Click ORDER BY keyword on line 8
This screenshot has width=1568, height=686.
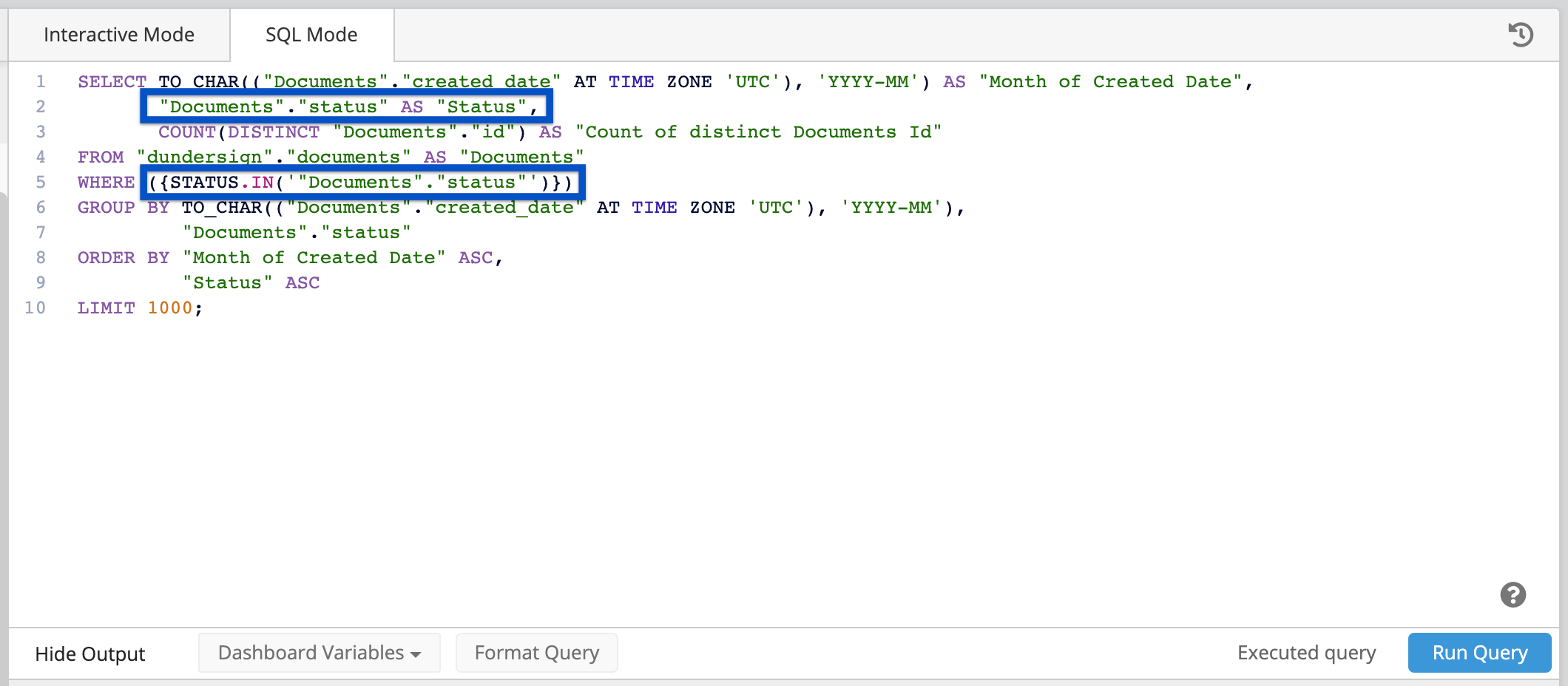[x=124, y=257]
